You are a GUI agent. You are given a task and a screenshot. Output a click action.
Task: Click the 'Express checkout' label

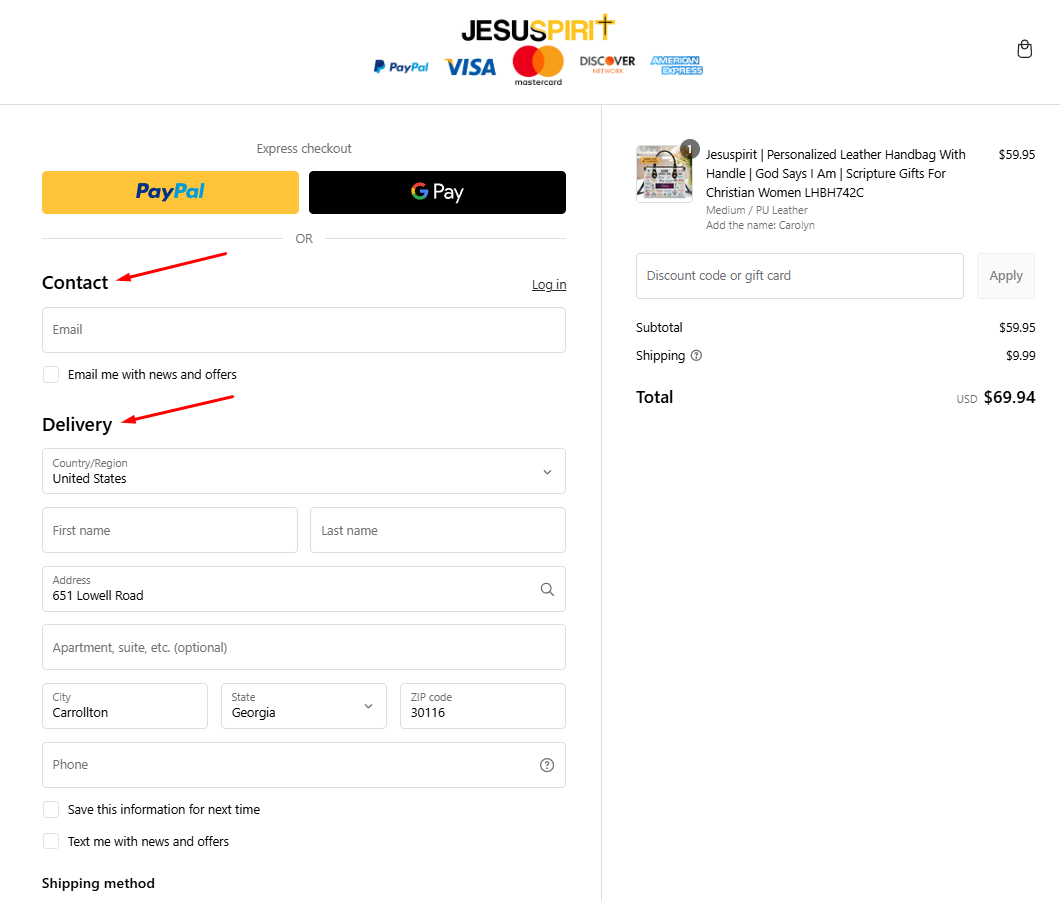304,149
